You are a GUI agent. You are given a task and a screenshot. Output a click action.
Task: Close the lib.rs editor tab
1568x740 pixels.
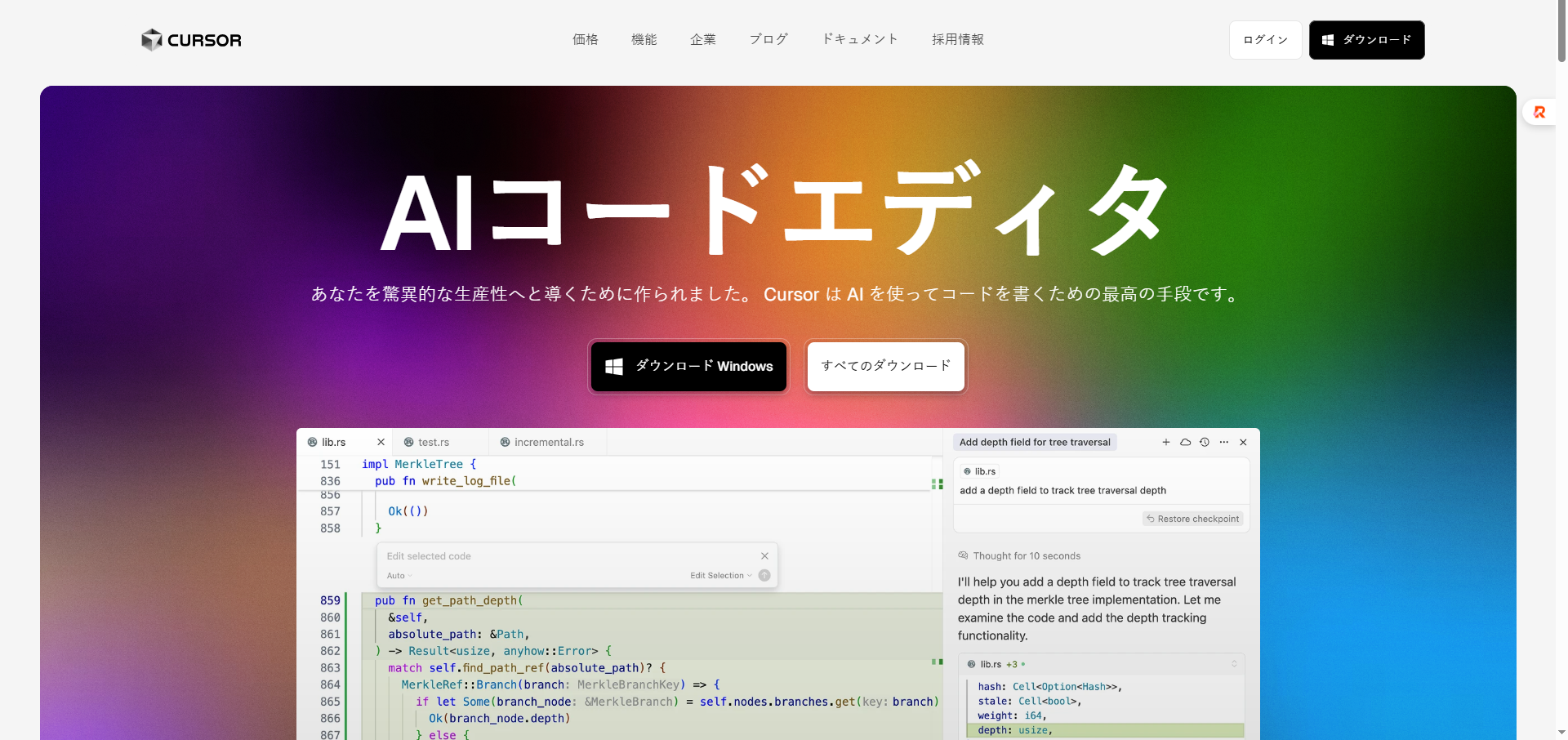381,442
